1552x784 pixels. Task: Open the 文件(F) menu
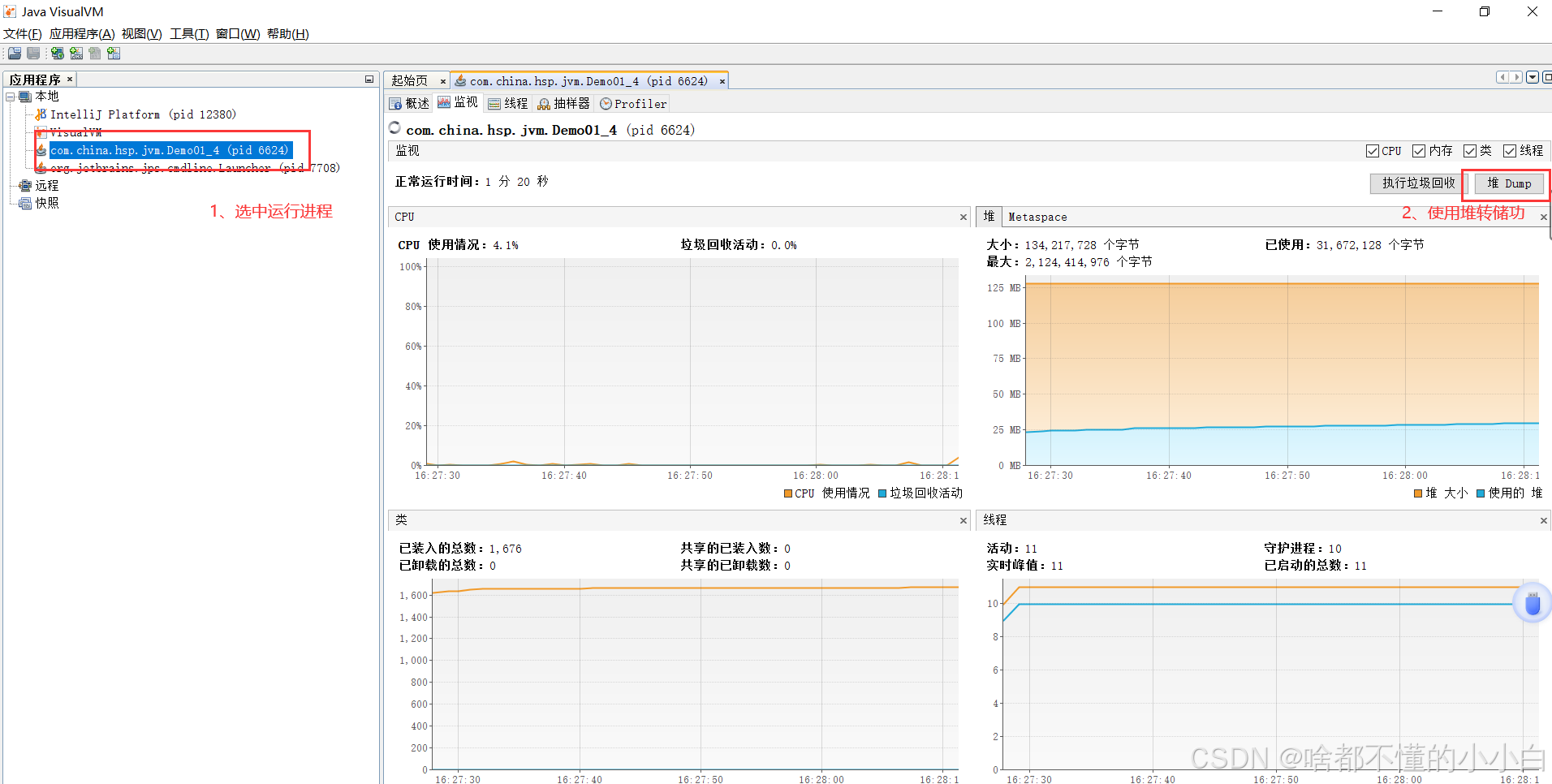[23, 34]
